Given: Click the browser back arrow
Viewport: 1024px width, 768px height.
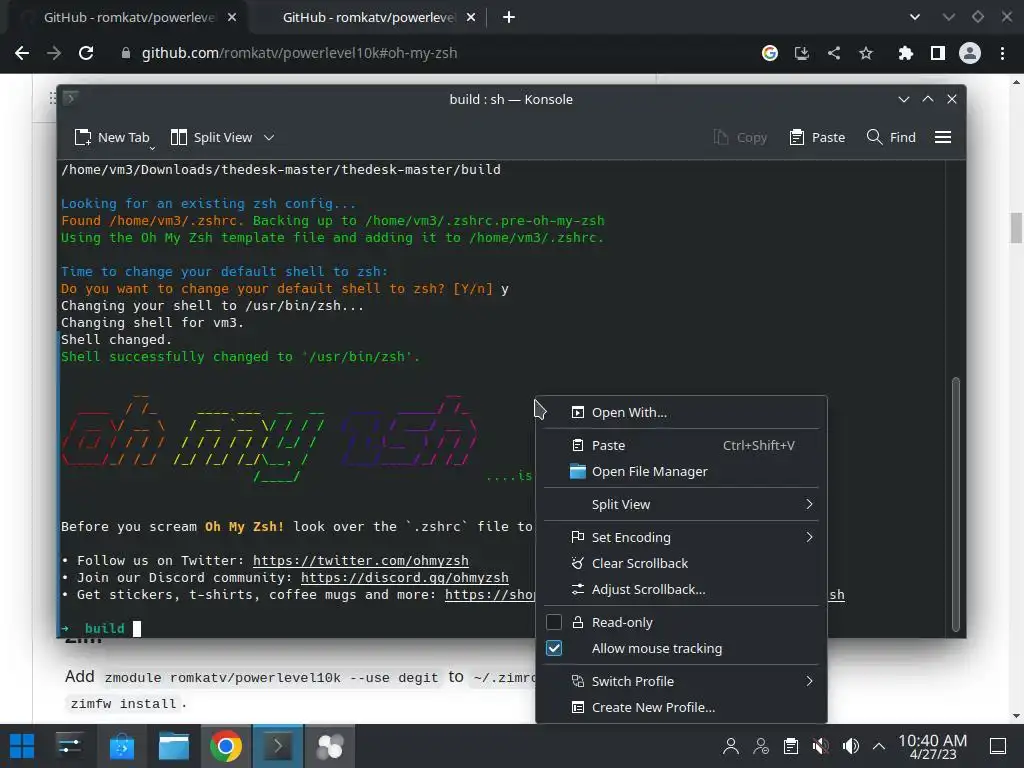Looking at the screenshot, I should 22,53.
